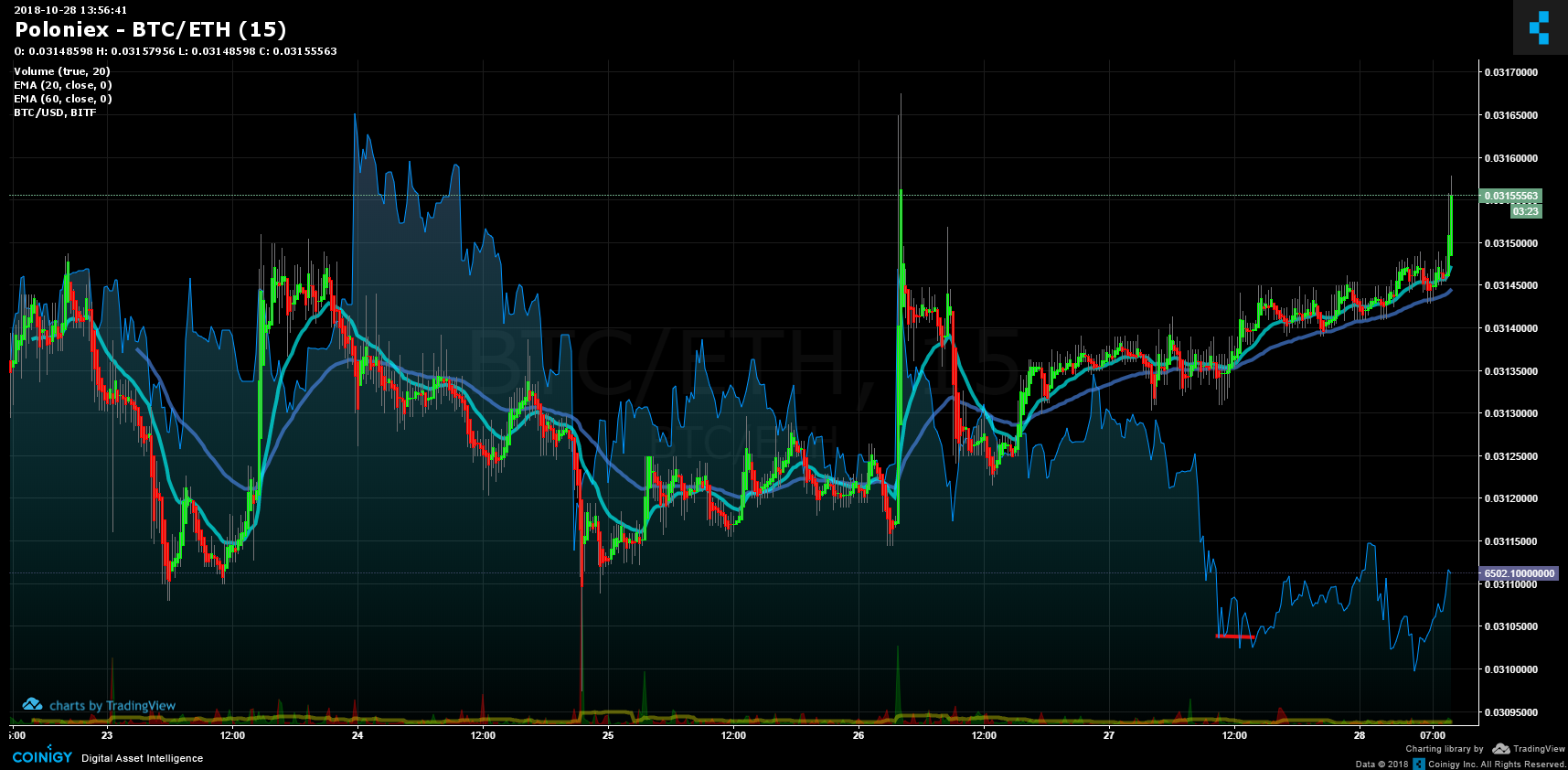Screen dimensions: 1568x770
Task: Click the price axis label 0.03100000
Action: 1511,669
